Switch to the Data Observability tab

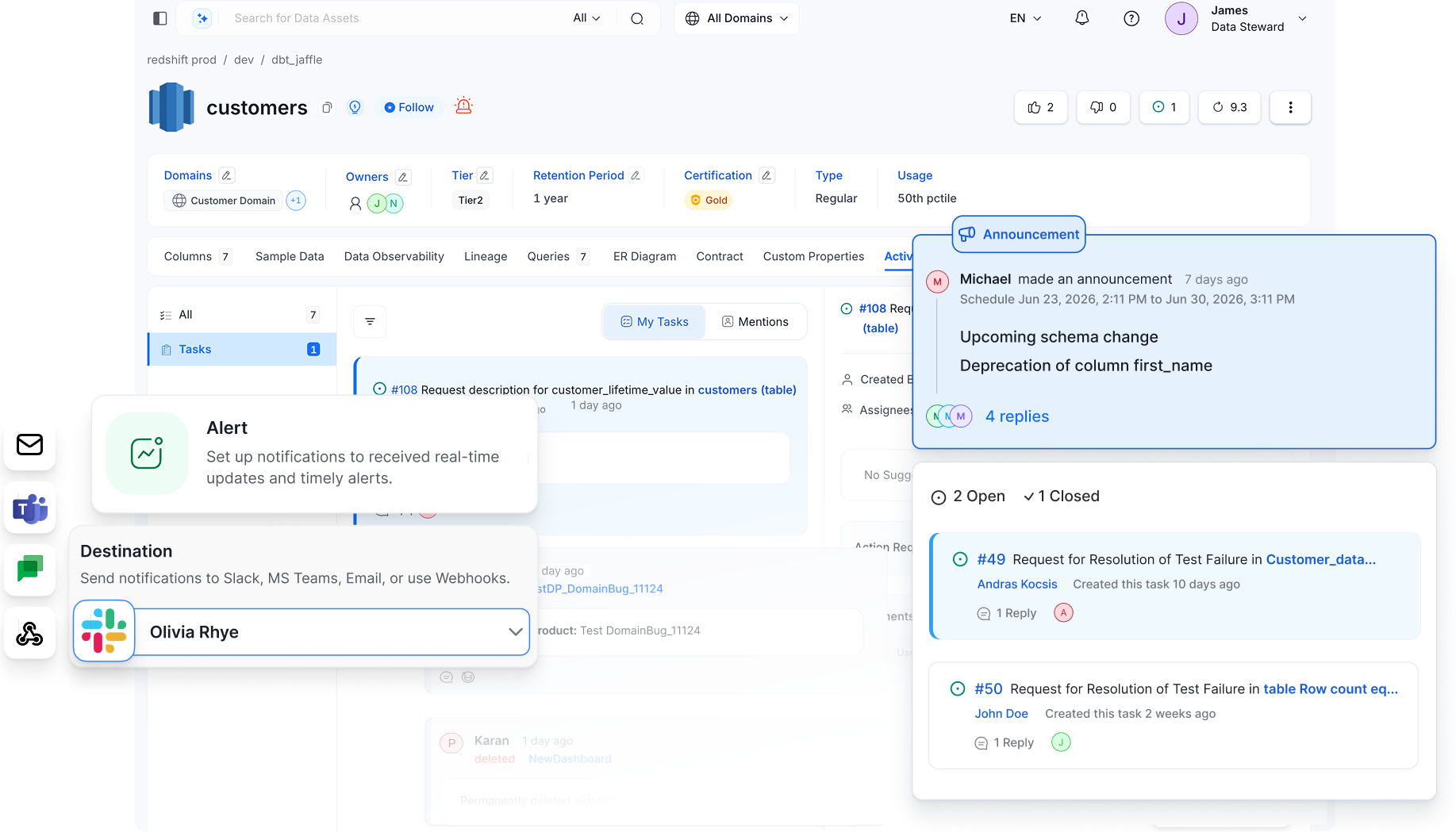click(394, 256)
